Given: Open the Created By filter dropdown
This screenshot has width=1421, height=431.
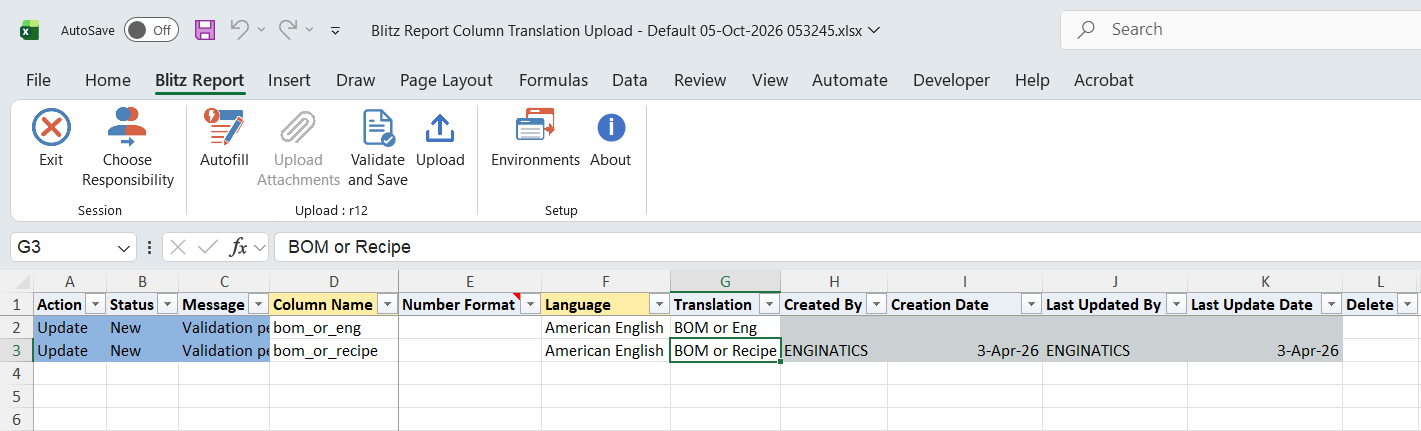Looking at the screenshot, I should coord(876,304).
